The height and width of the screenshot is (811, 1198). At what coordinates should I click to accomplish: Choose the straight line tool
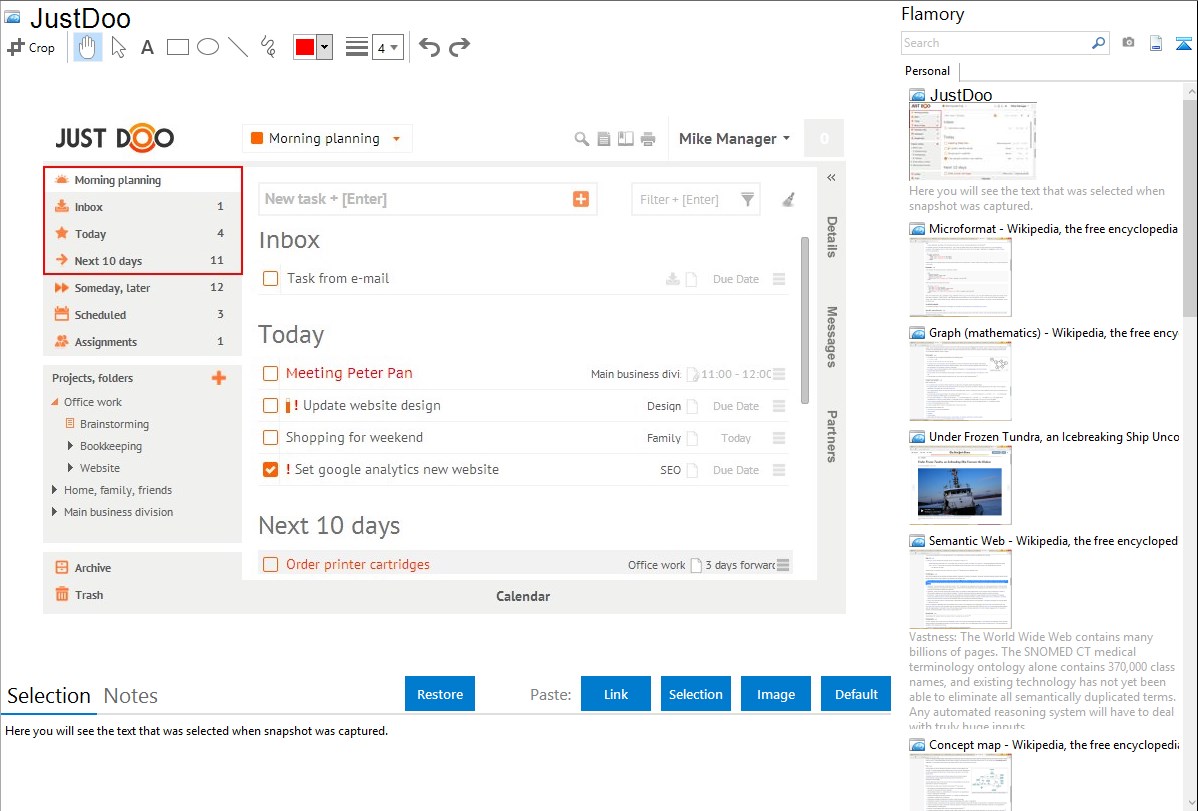click(238, 47)
